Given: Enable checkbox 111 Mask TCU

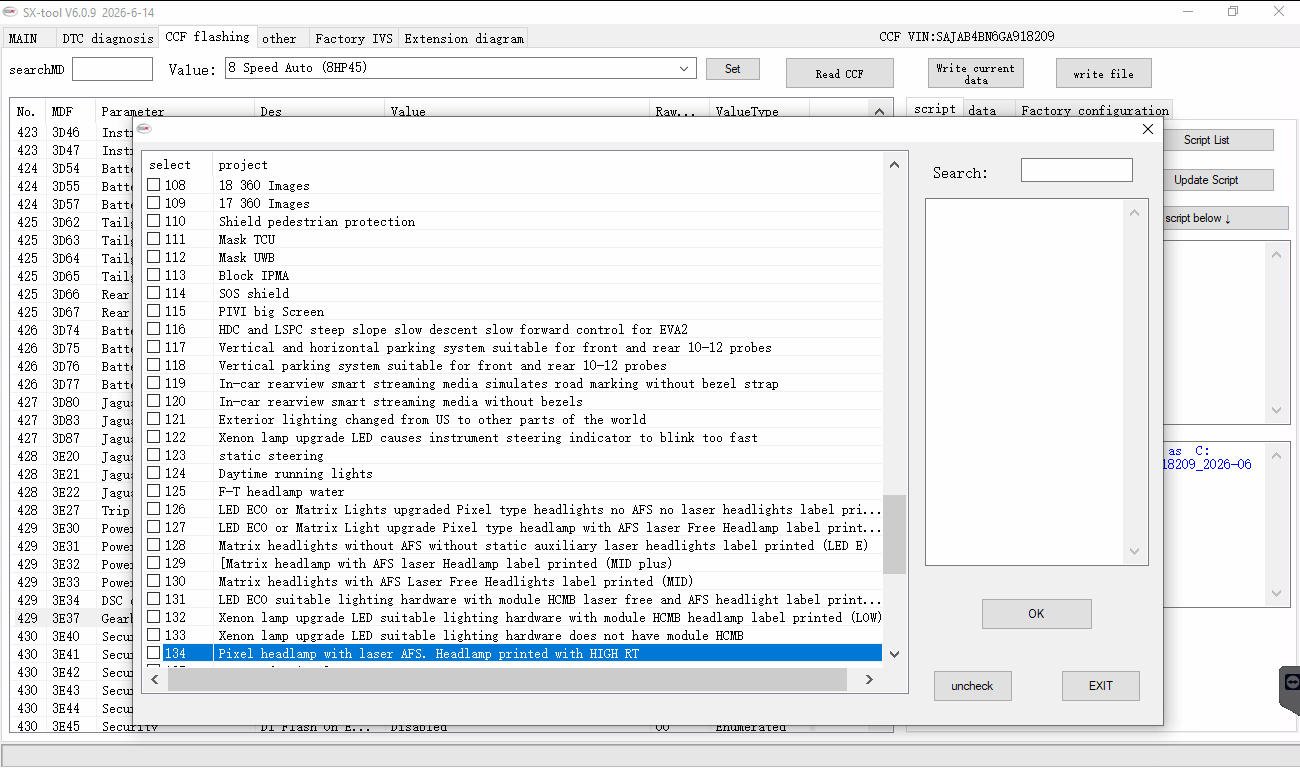Looking at the screenshot, I should point(154,239).
